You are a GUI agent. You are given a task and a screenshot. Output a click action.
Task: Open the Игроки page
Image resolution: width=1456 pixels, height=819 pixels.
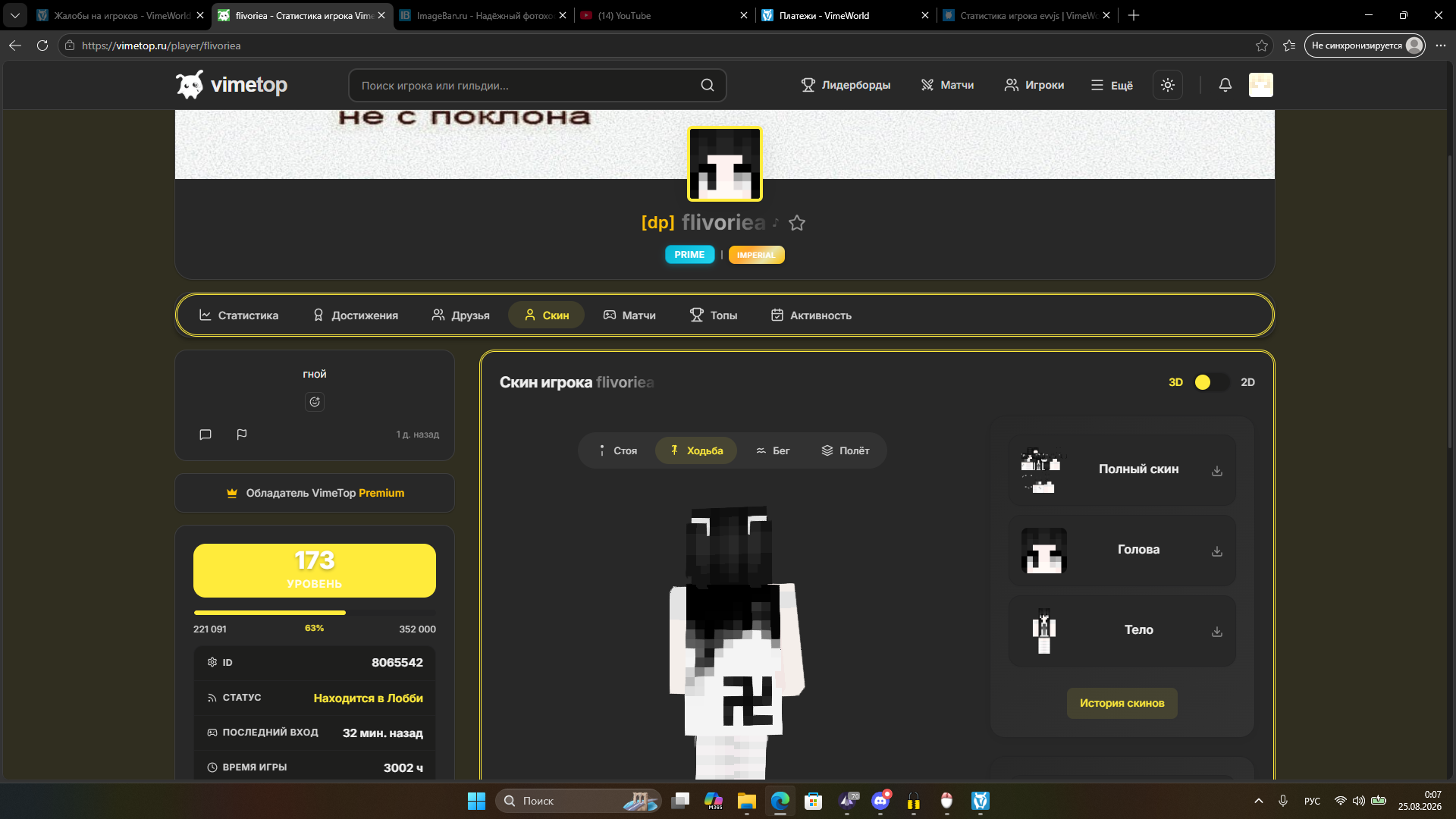pos(1034,85)
